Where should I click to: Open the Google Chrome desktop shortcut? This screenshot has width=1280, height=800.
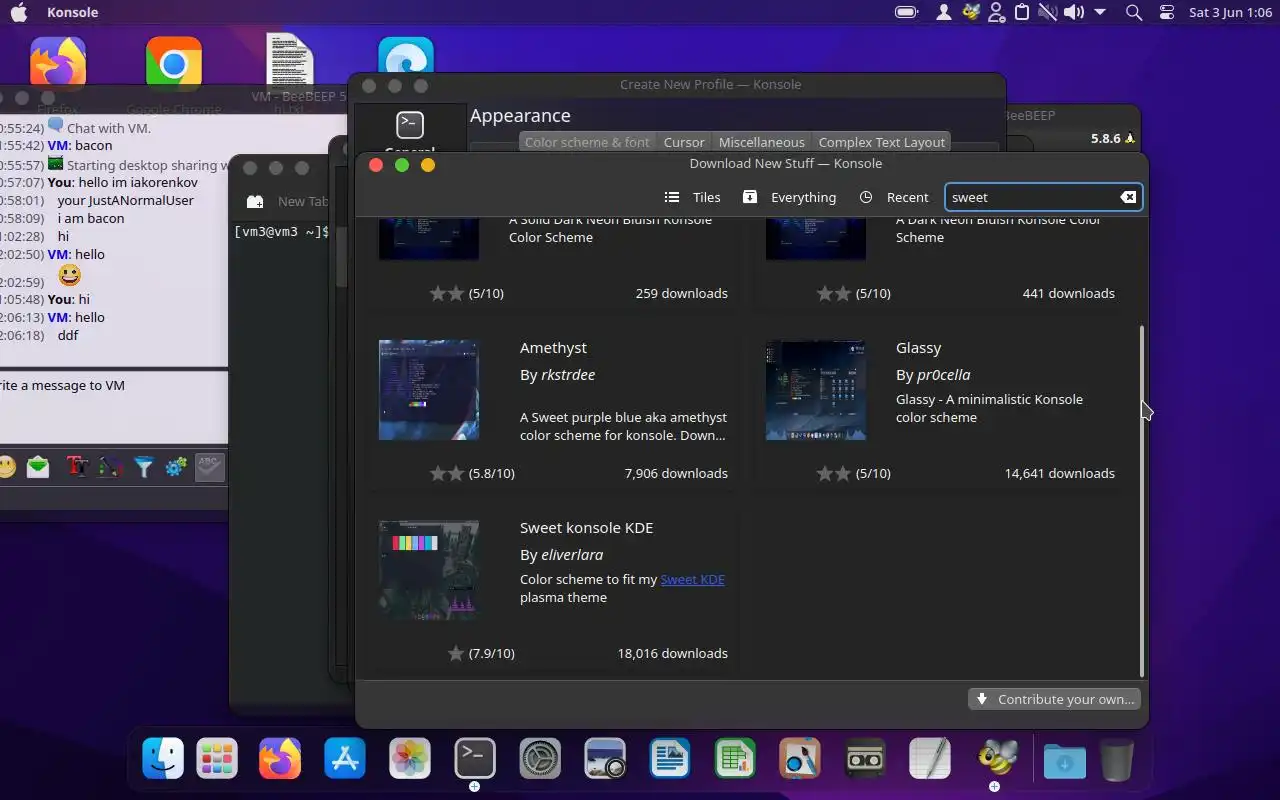(174, 65)
